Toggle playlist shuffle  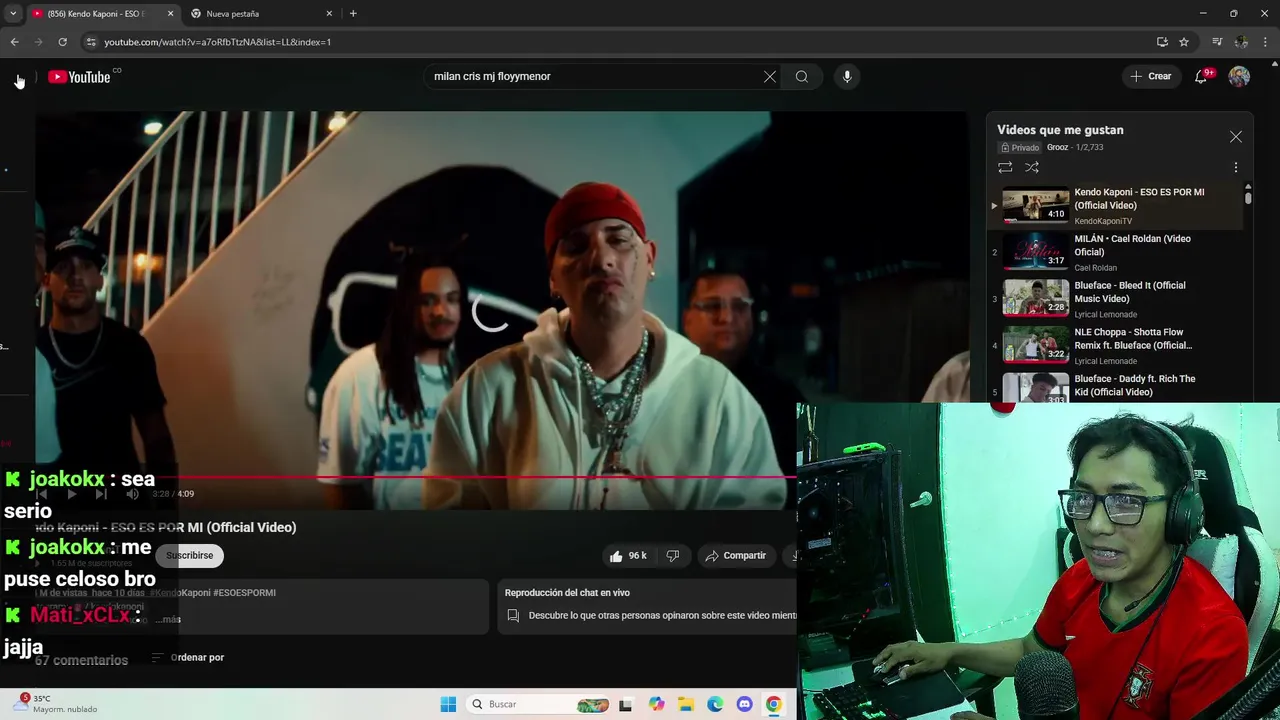pyautogui.click(x=1032, y=167)
